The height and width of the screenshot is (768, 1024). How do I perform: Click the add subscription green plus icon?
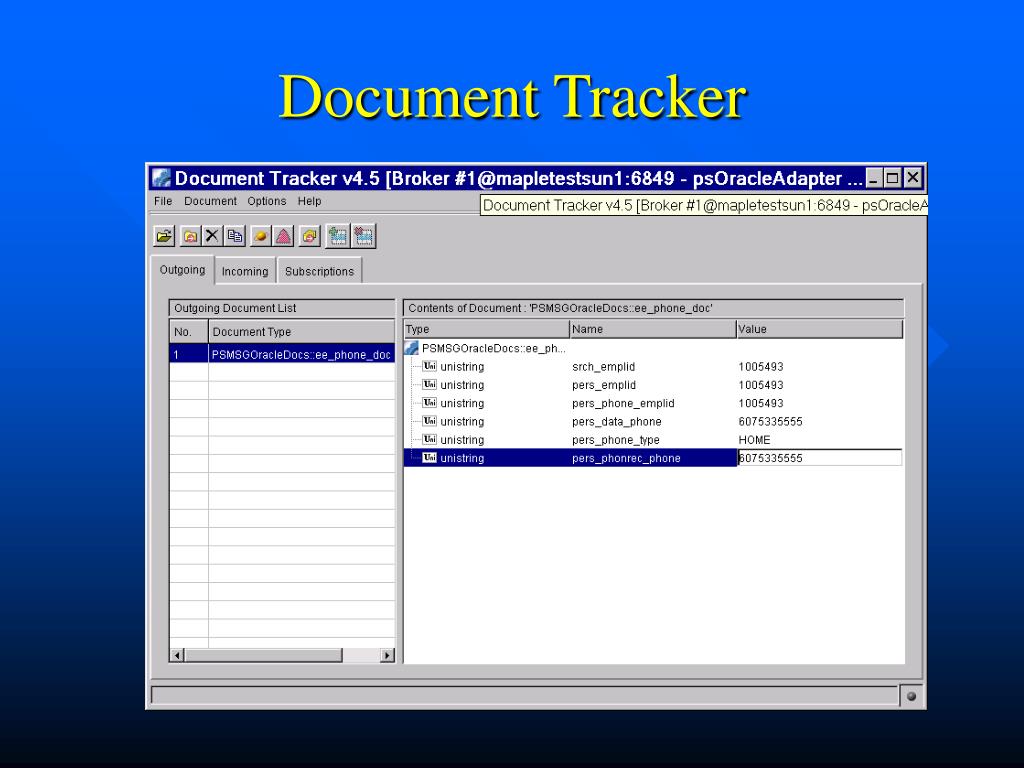click(x=338, y=236)
